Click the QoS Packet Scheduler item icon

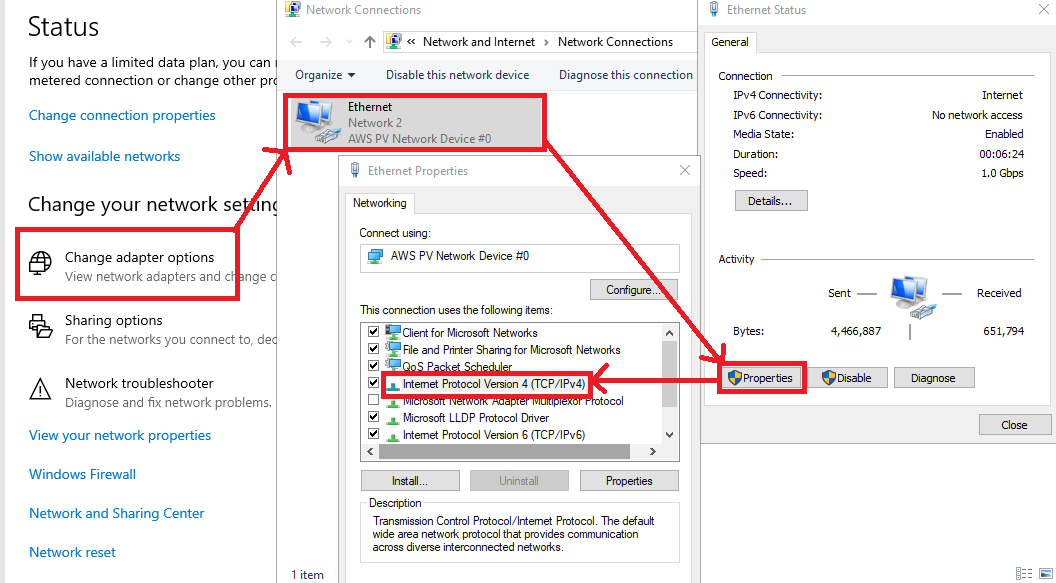point(393,366)
